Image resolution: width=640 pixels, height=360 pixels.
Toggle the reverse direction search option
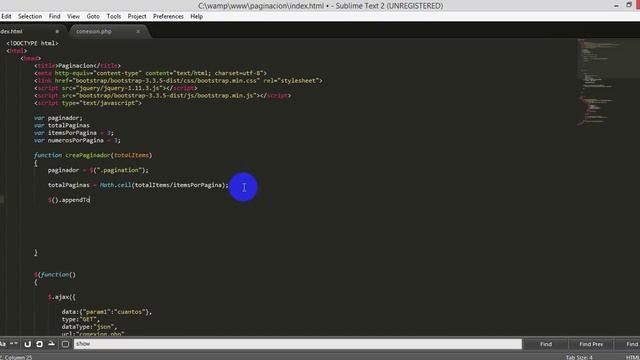27,344
